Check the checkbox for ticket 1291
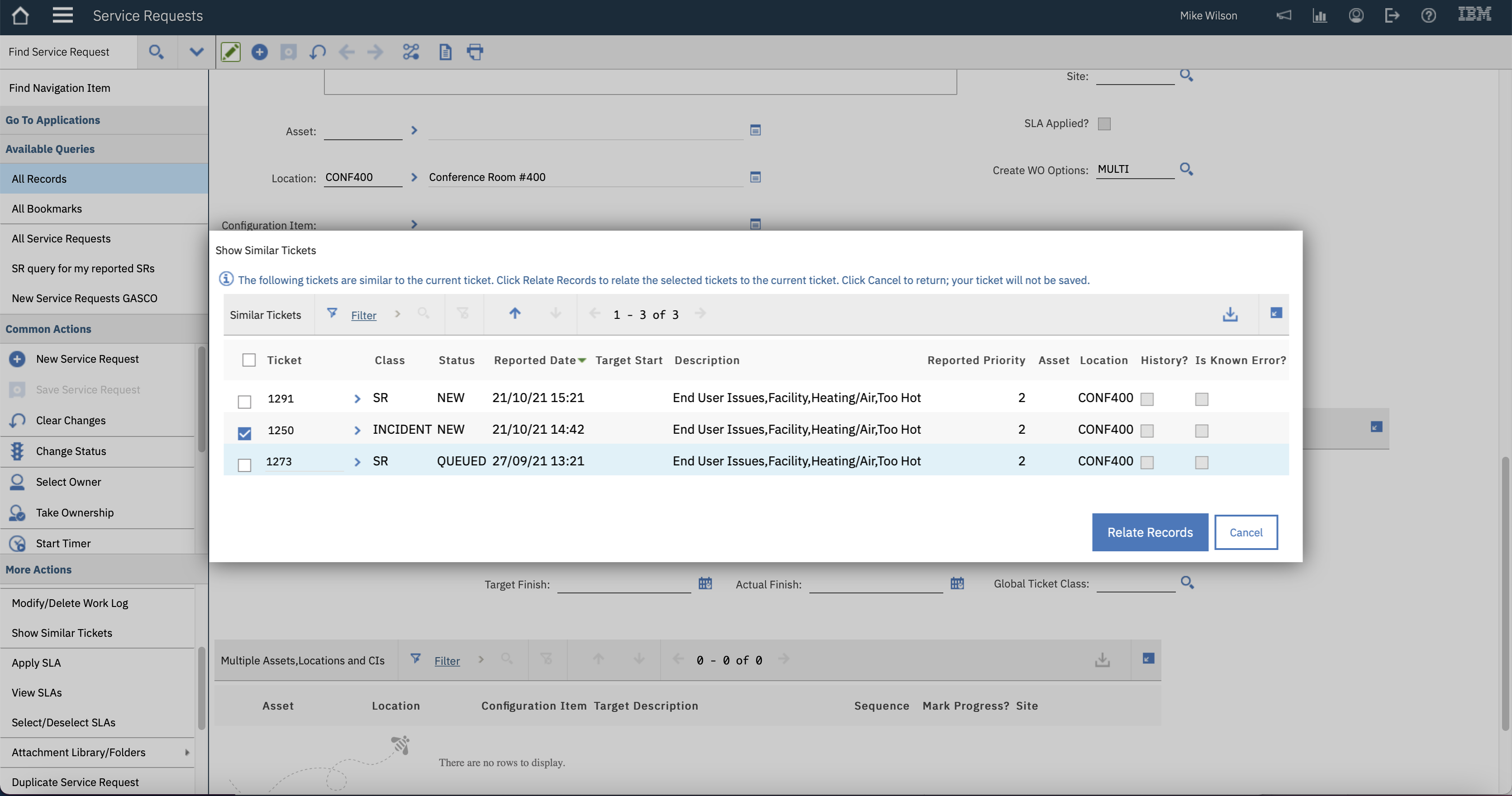This screenshot has height=796, width=1512. [x=244, y=402]
